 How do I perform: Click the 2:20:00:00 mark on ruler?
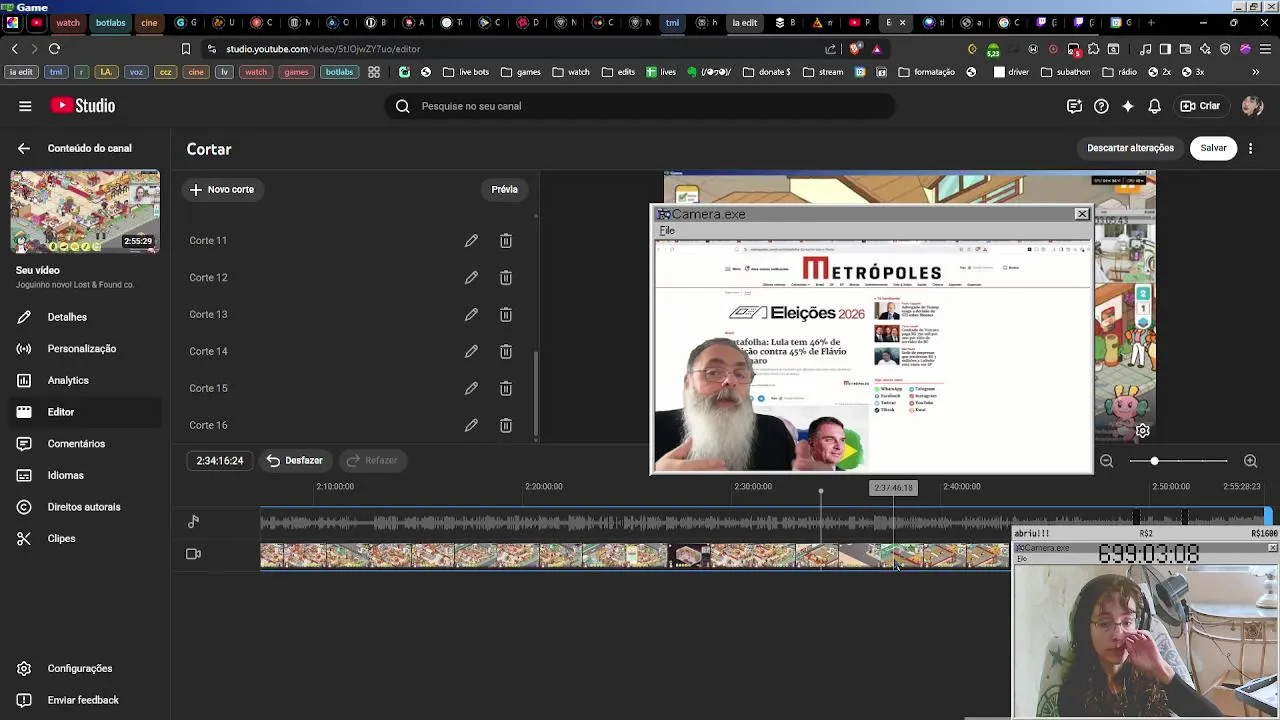click(x=544, y=487)
